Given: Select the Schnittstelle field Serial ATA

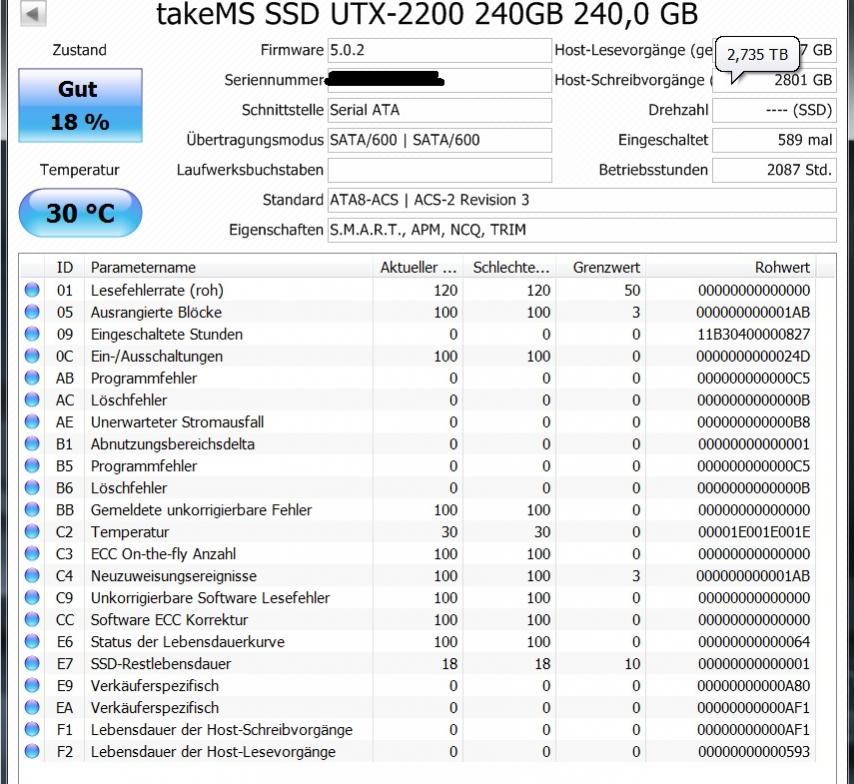Looking at the screenshot, I should [440, 110].
